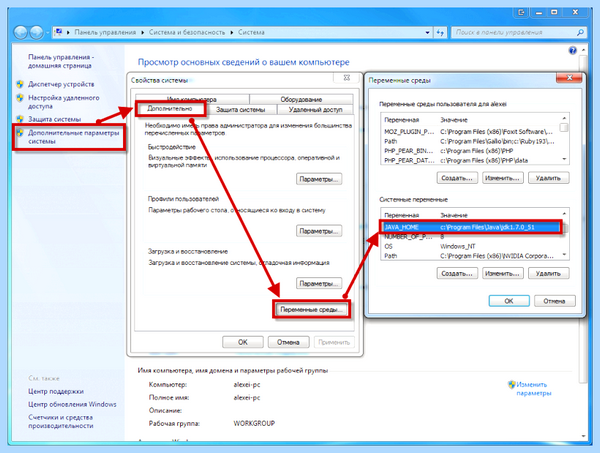
Task: Click Значение column header in system variables
Action: coord(454,215)
